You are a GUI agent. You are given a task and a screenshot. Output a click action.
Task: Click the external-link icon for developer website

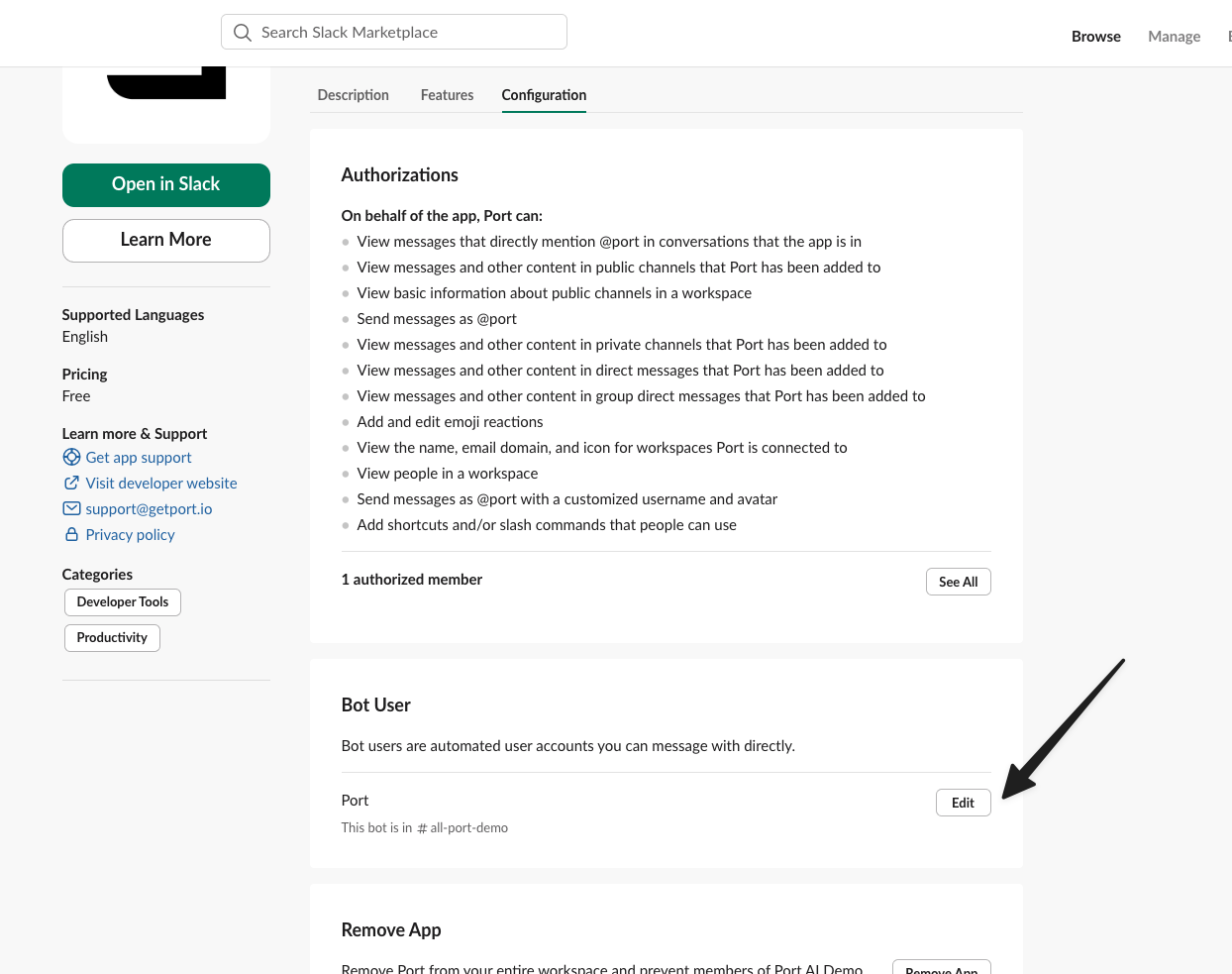[71, 483]
